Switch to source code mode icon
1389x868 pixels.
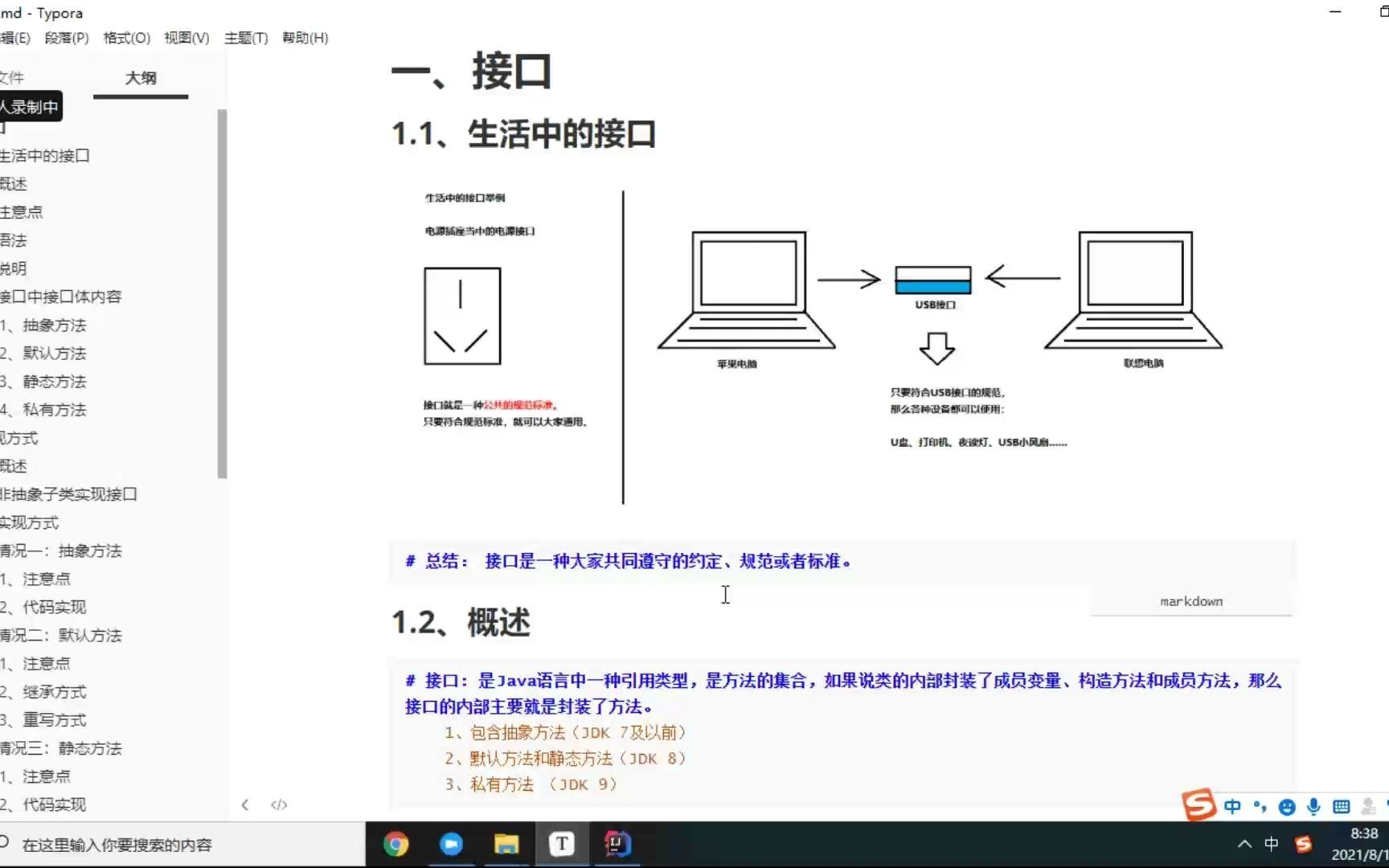279,805
